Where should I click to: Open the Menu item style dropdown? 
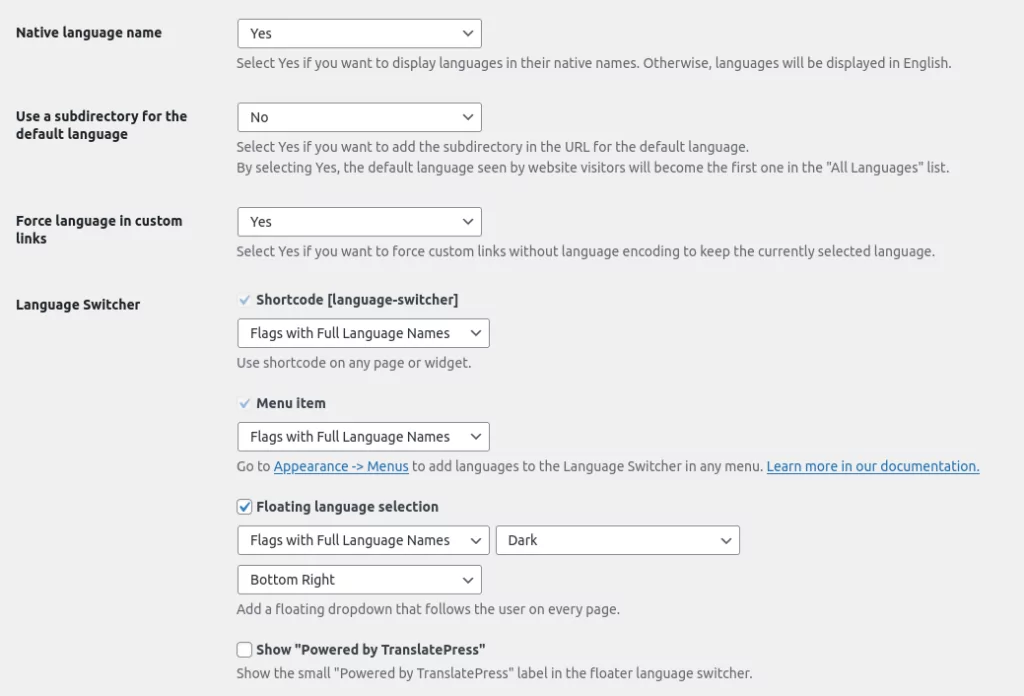coord(363,436)
